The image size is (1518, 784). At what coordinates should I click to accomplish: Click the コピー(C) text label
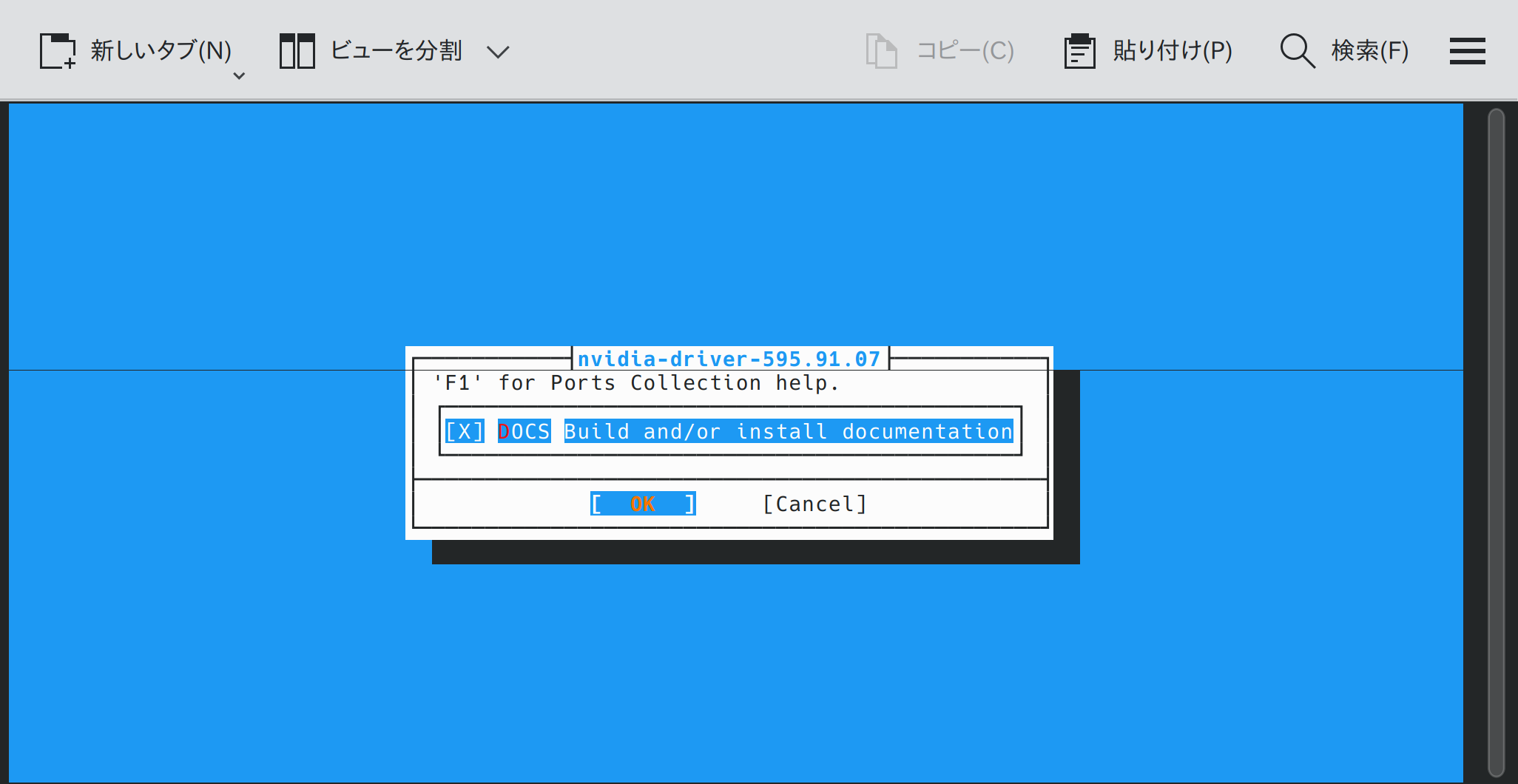click(965, 50)
